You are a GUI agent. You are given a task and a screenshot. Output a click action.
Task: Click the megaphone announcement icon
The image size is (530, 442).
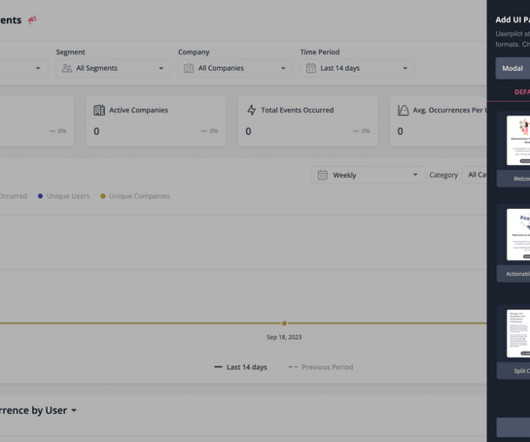click(32, 20)
